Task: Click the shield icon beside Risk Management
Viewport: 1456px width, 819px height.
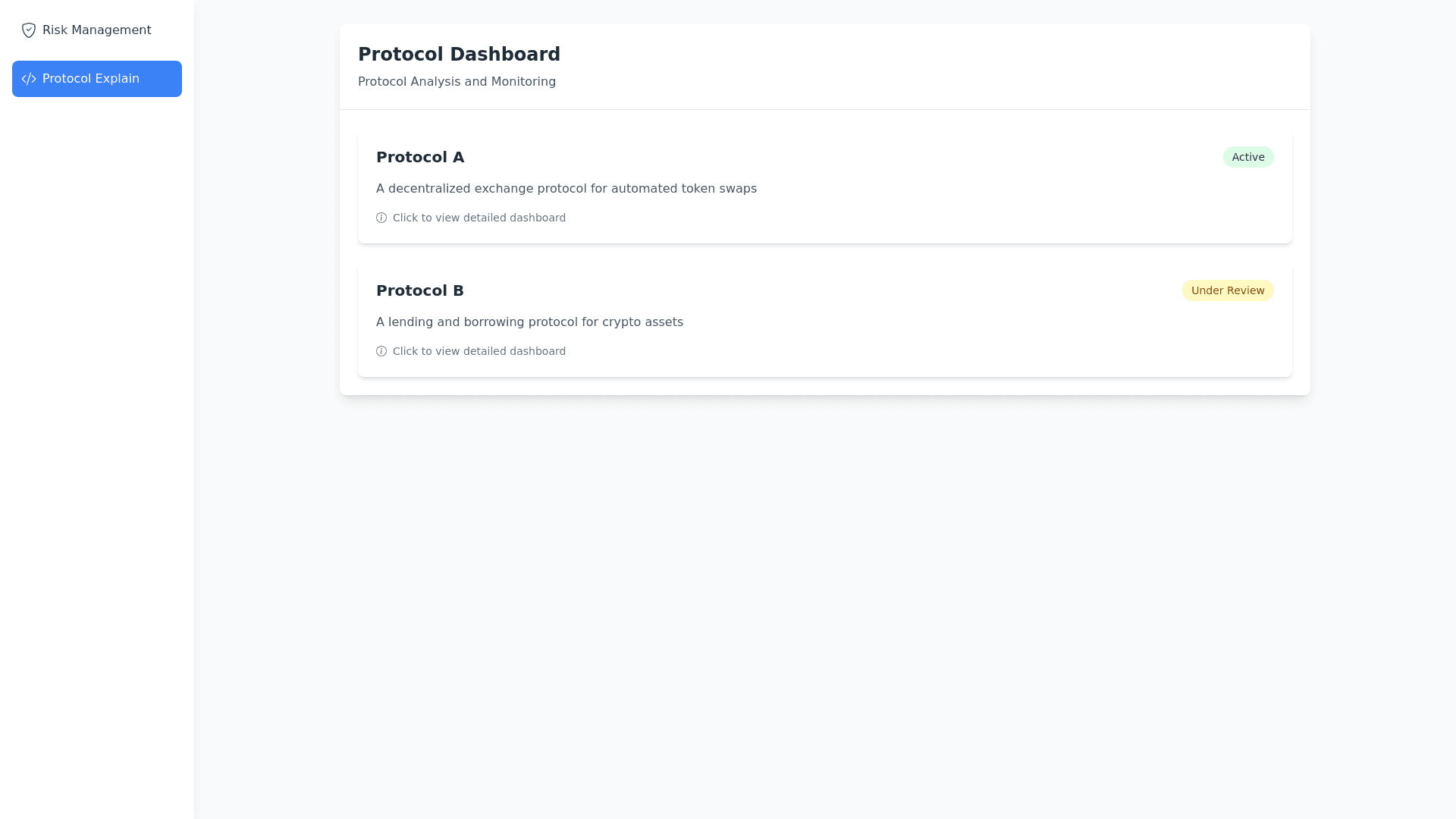Action: click(29, 30)
